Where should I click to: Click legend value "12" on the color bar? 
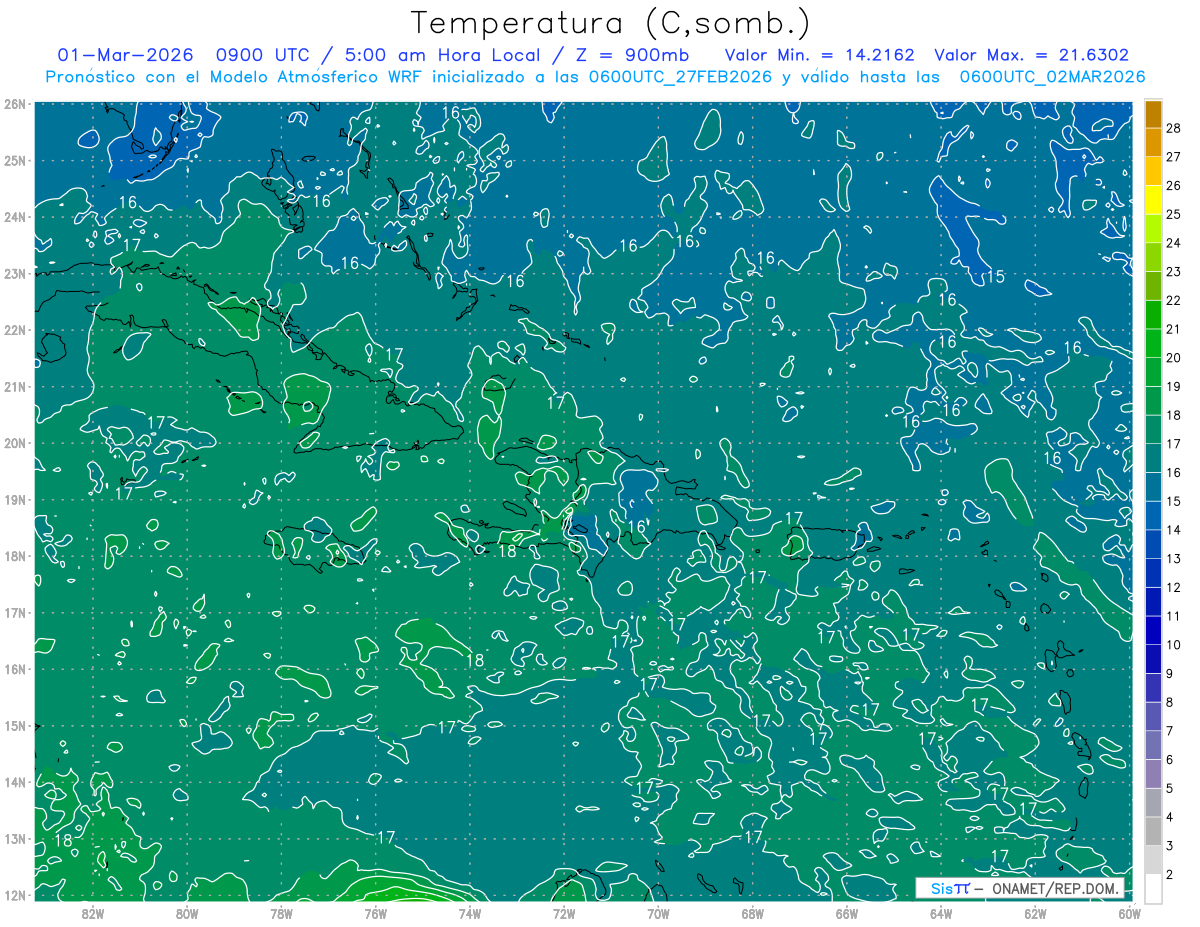pyautogui.click(x=1173, y=587)
